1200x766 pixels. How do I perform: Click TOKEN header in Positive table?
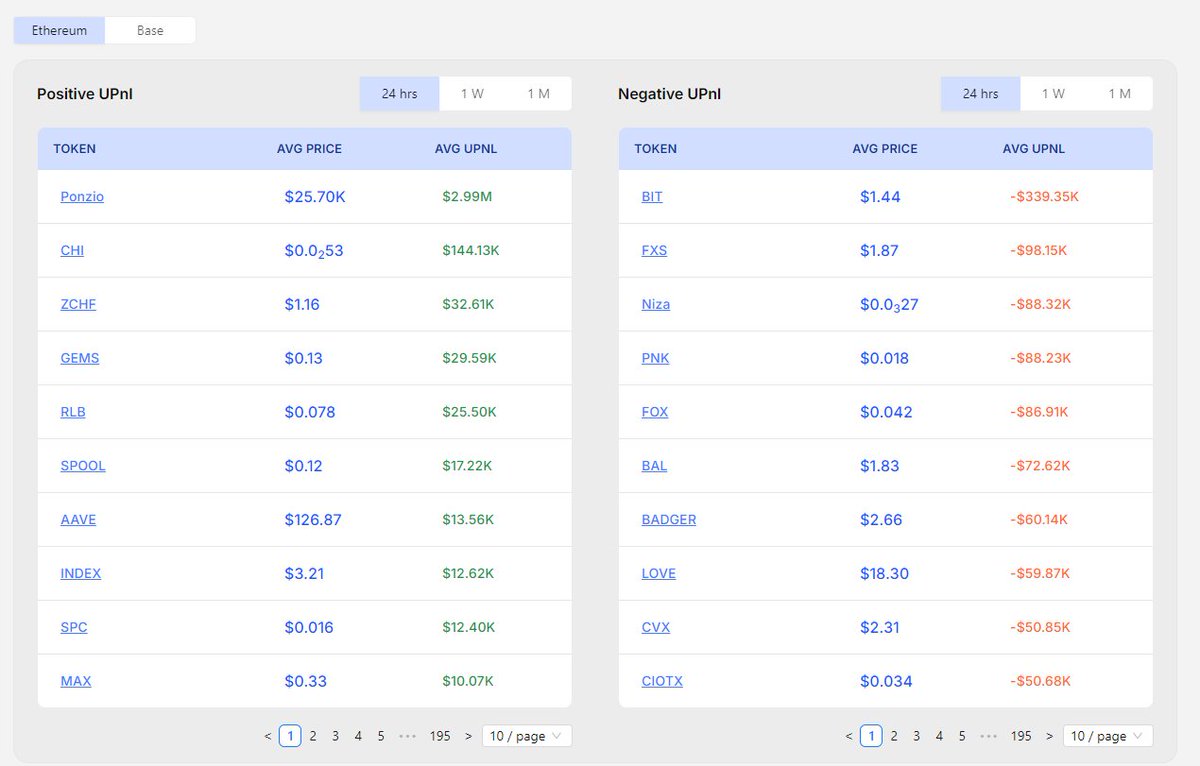[x=75, y=149]
